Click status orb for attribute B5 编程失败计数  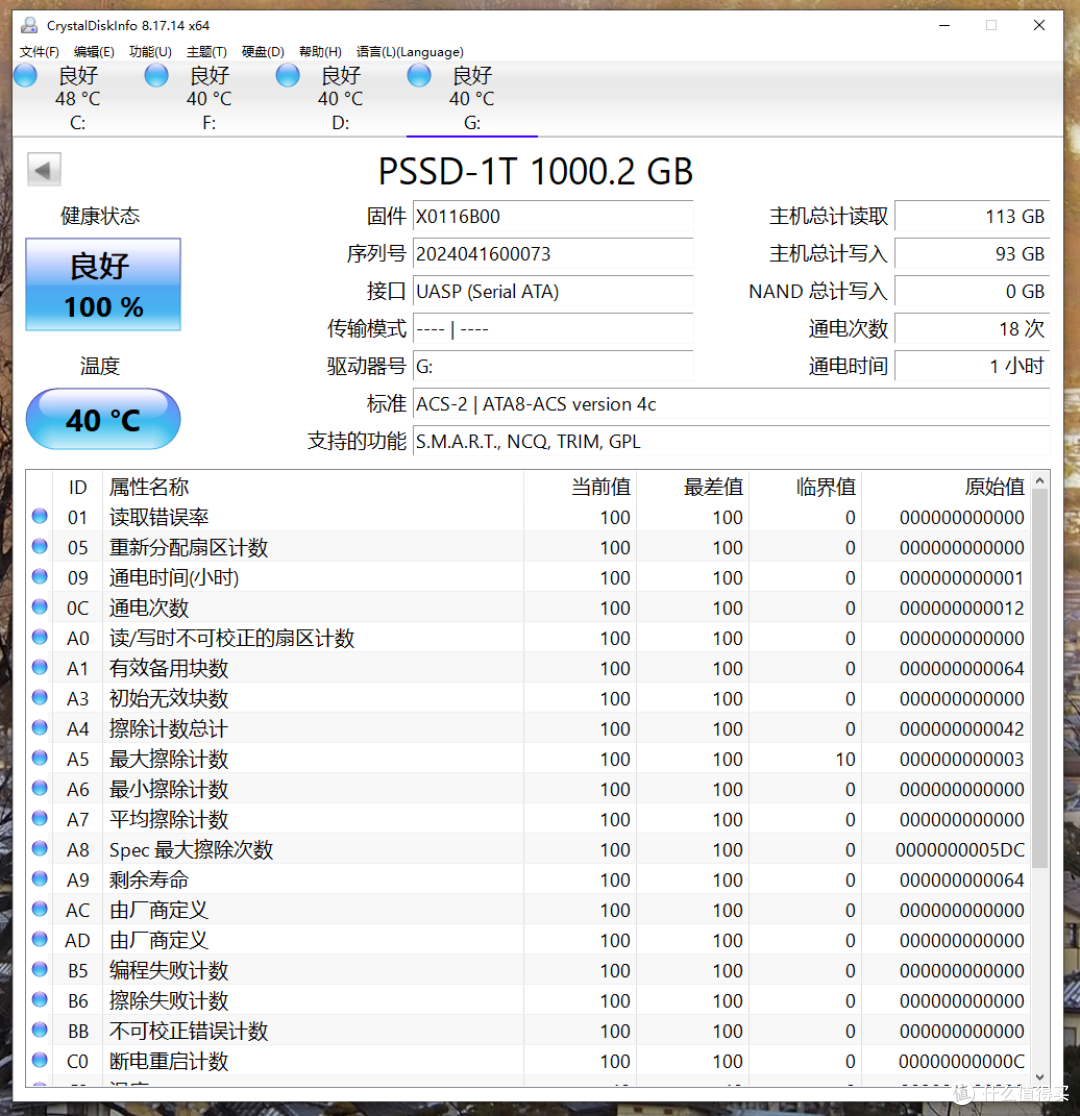click(40, 969)
